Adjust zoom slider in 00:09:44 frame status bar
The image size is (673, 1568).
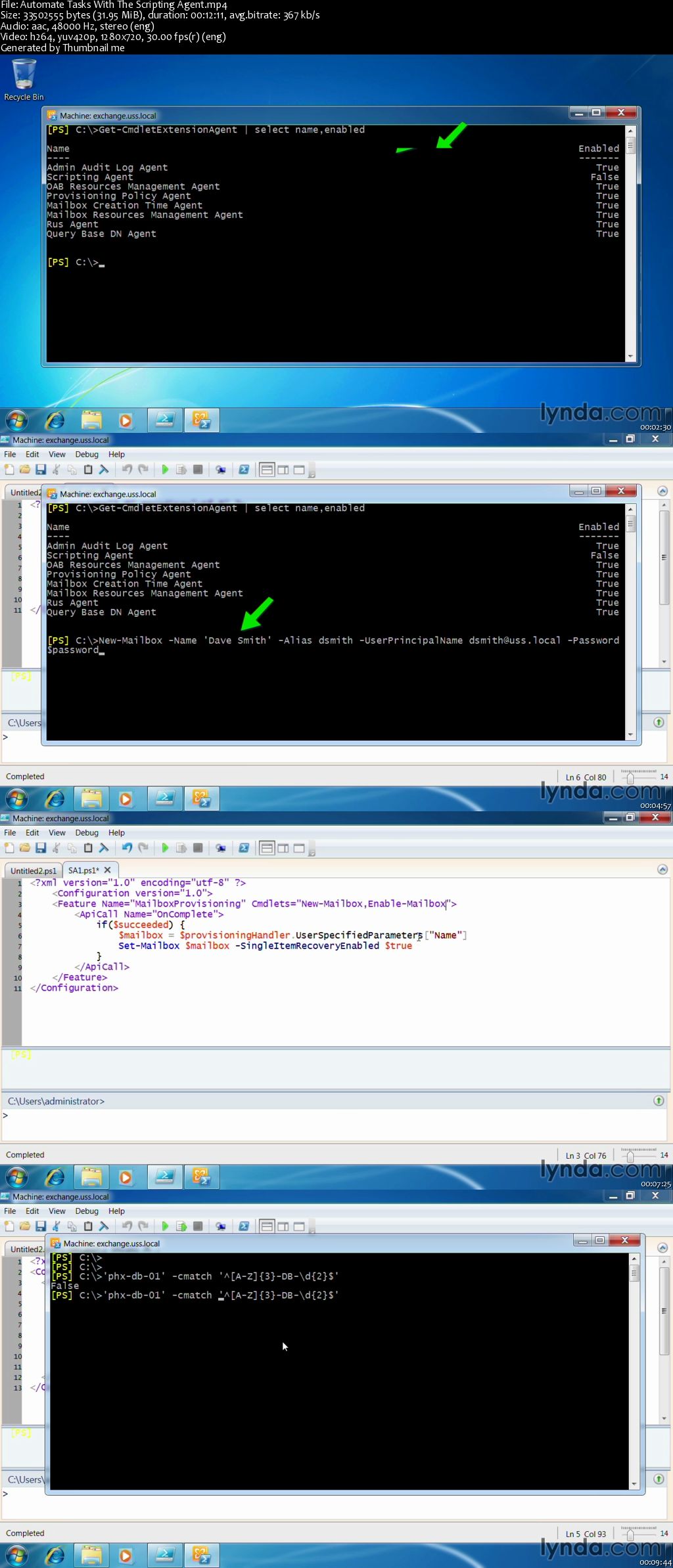(x=630, y=1534)
